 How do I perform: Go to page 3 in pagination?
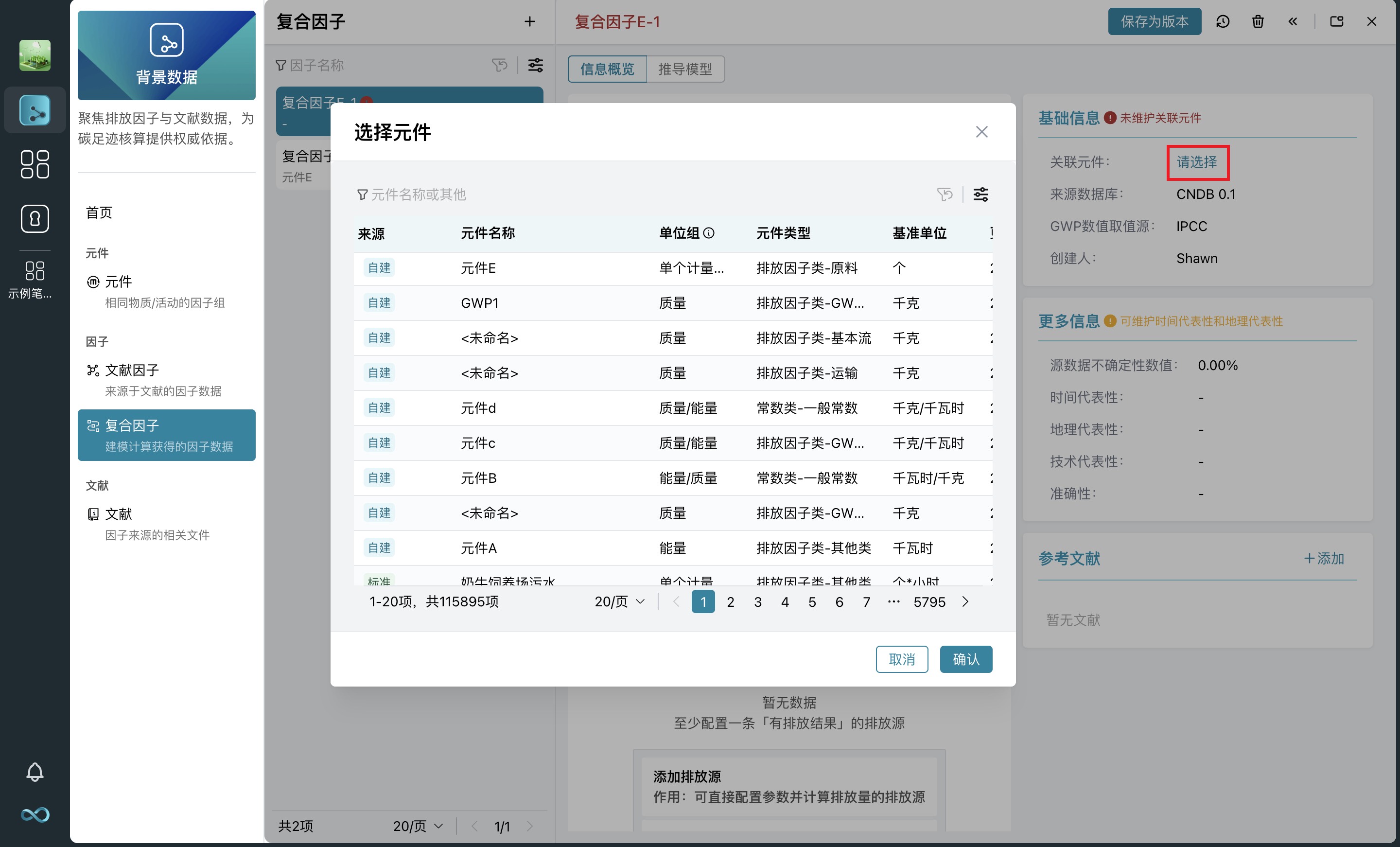757,601
